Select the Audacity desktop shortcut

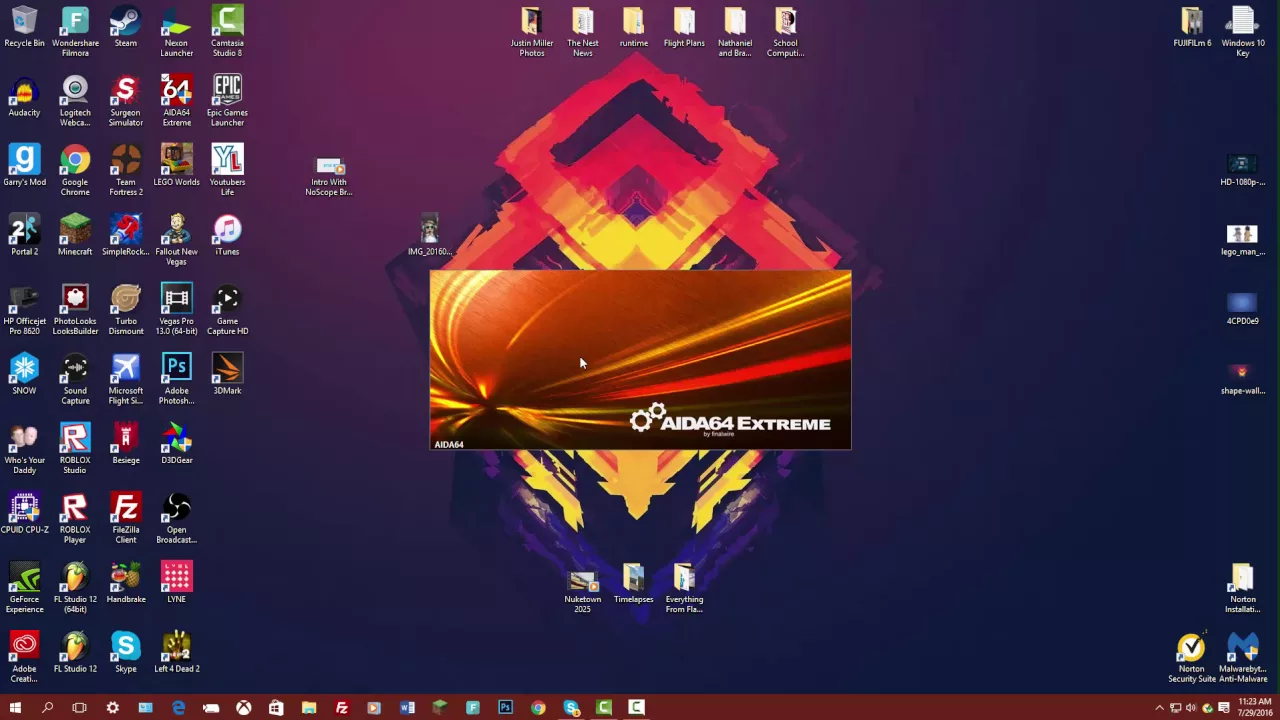pos(24,97)
